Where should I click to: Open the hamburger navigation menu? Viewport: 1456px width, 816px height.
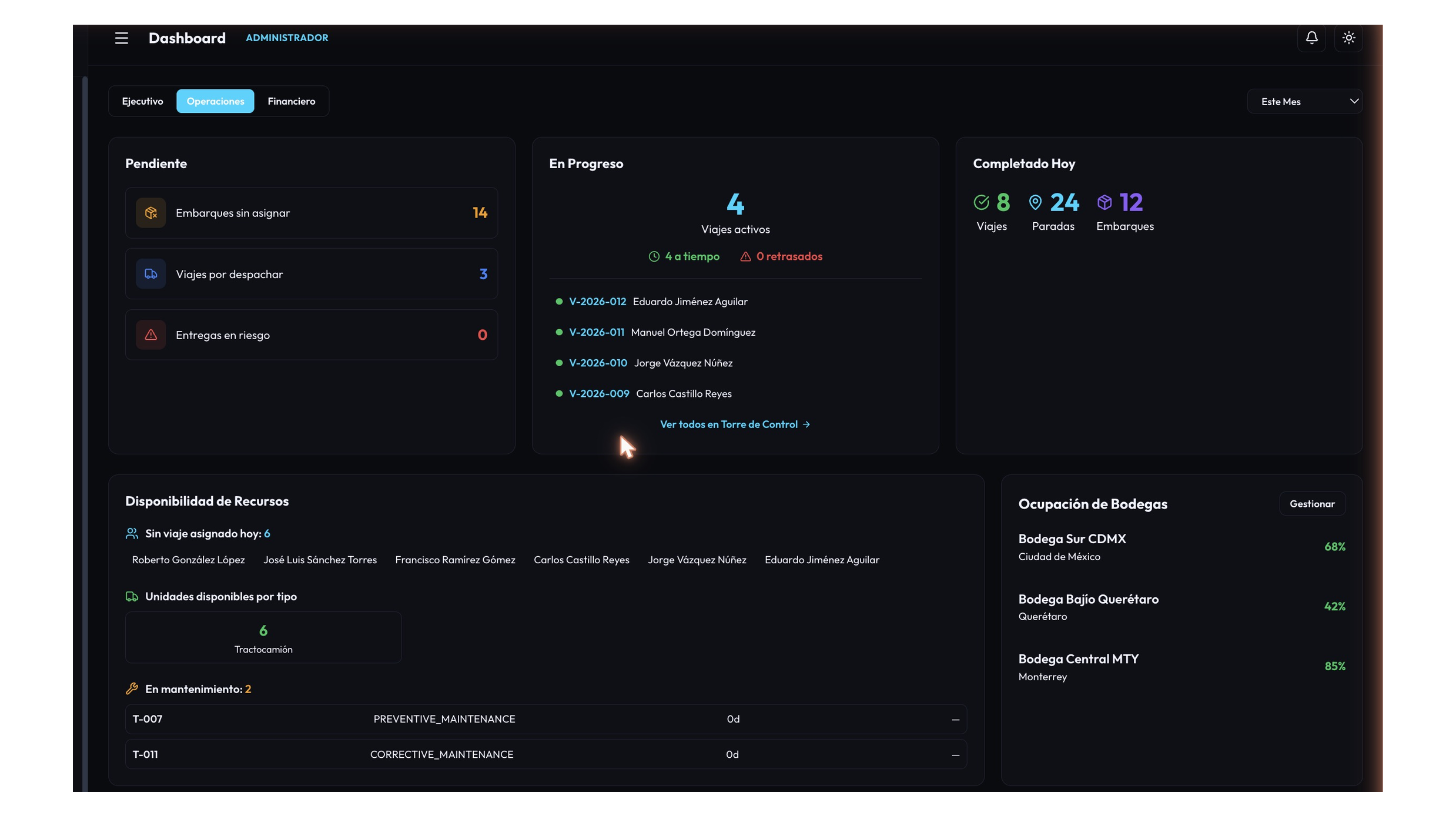click(121, 38)
